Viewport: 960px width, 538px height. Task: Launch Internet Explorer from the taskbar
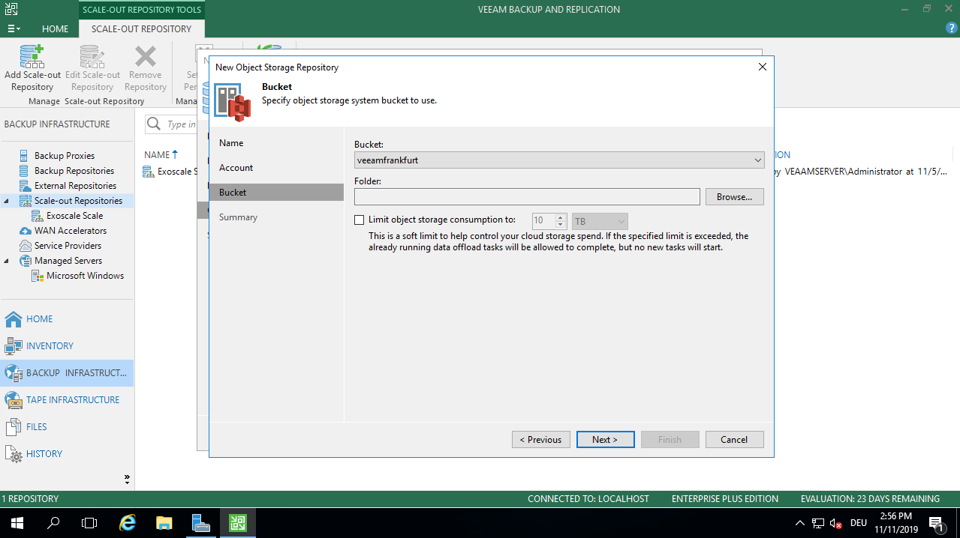click(x=127, y=523)
